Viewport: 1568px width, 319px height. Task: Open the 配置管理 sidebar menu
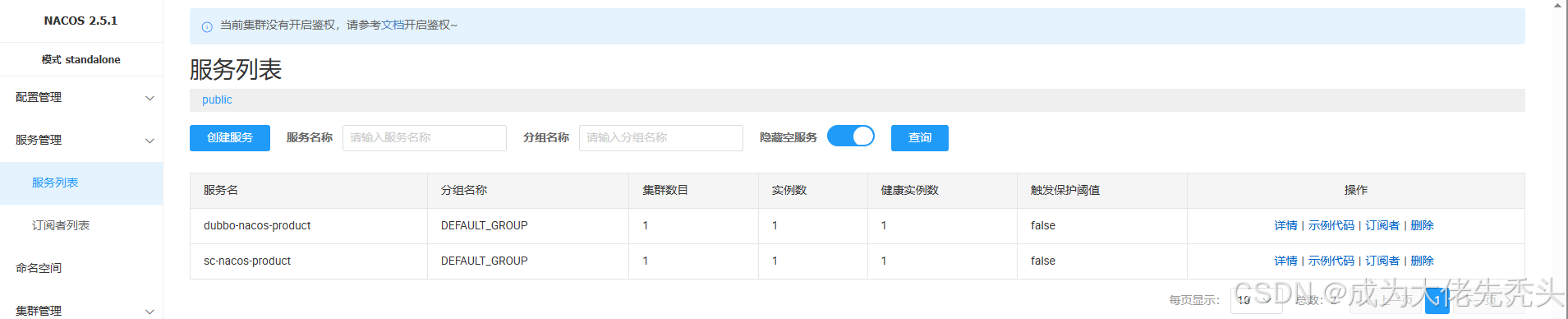pos(81,98)
